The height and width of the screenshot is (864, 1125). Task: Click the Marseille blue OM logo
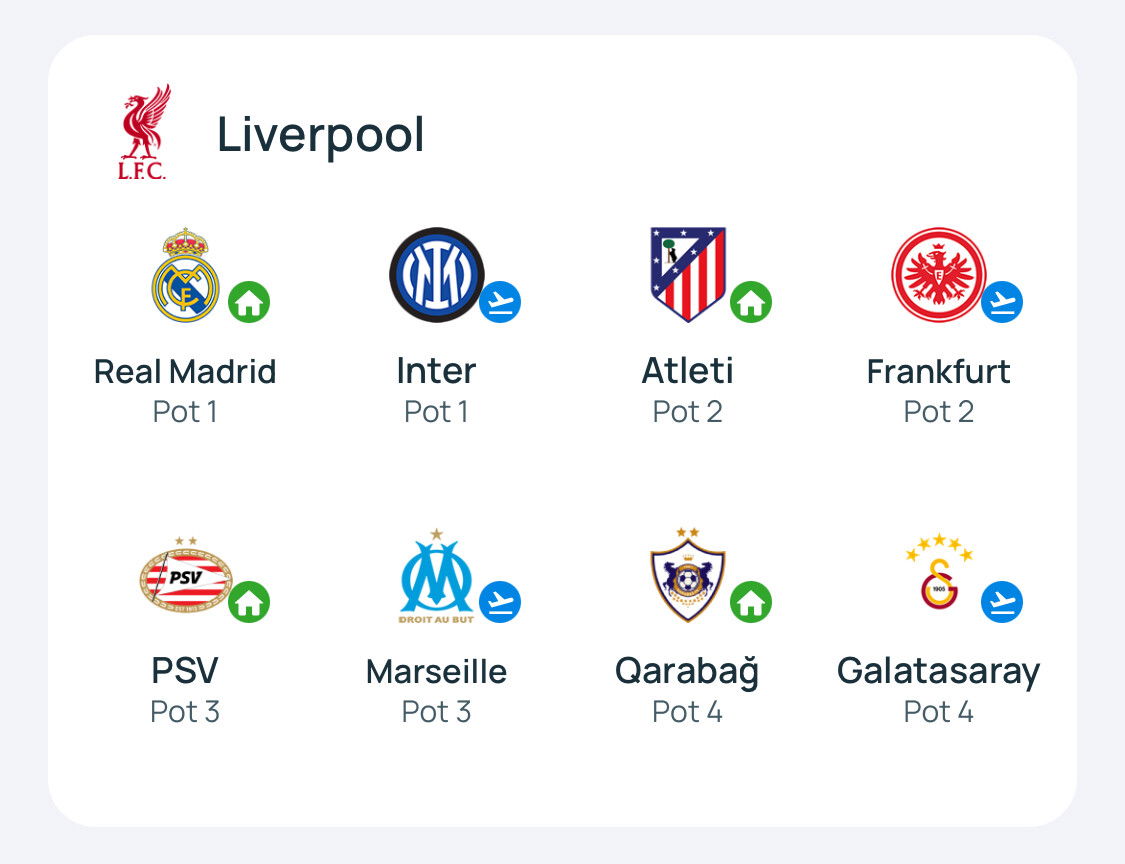point(436,576)
